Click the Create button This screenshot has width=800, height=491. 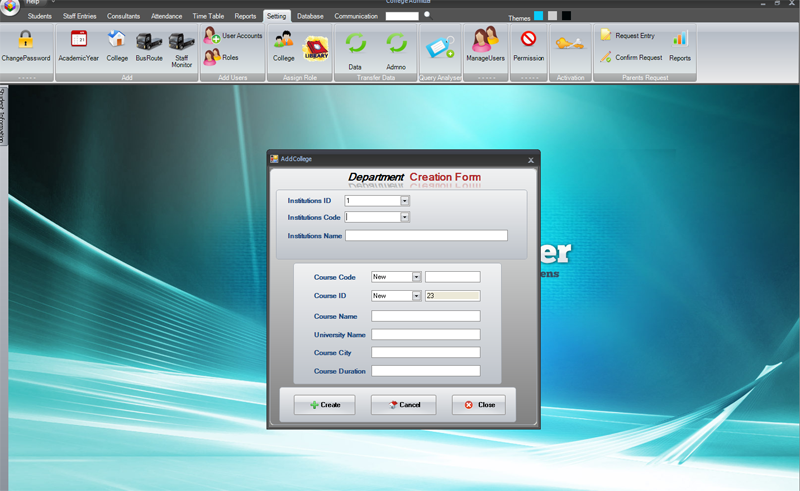click(324, 405)
